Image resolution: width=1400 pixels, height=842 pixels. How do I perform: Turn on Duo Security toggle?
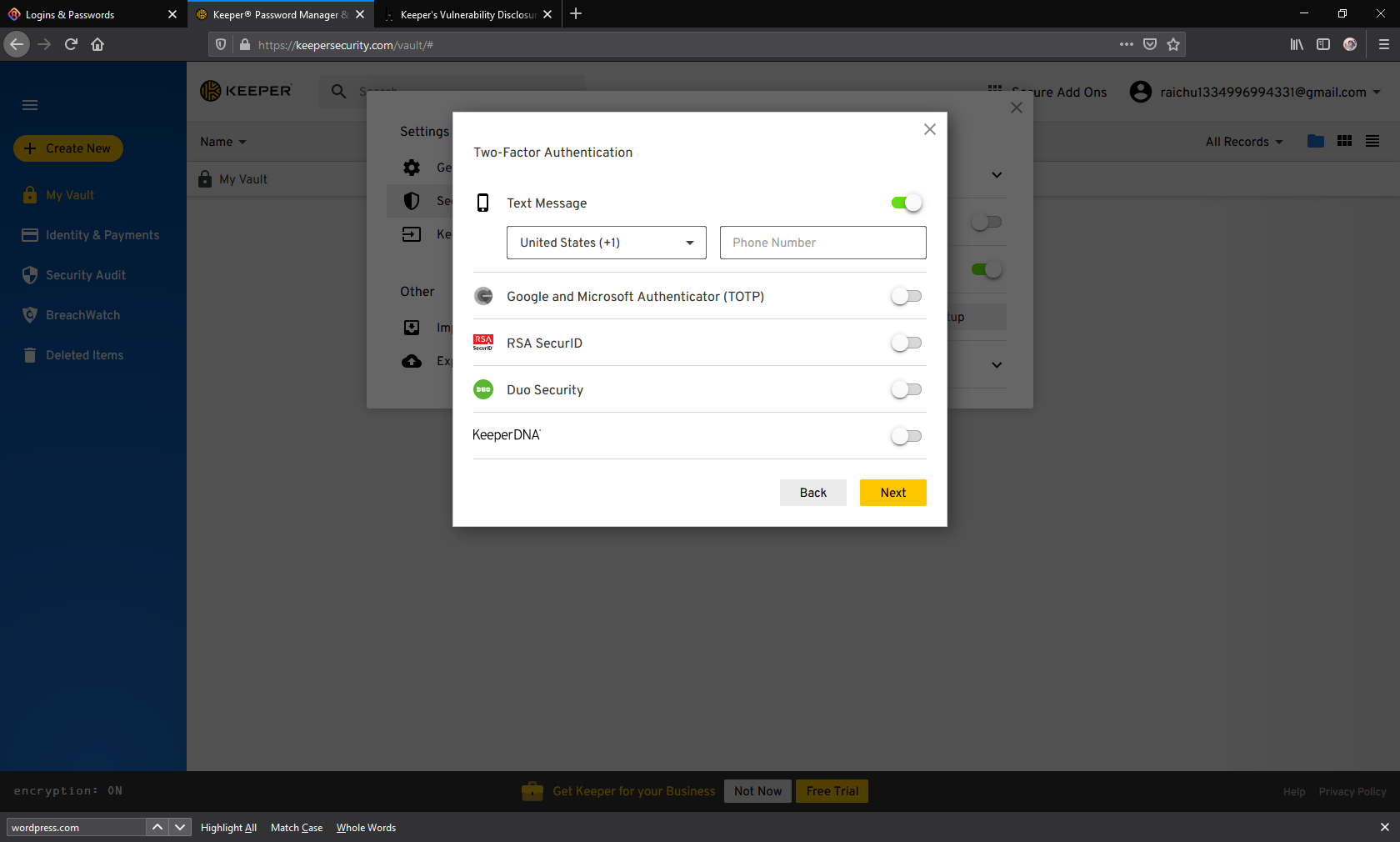906,389
